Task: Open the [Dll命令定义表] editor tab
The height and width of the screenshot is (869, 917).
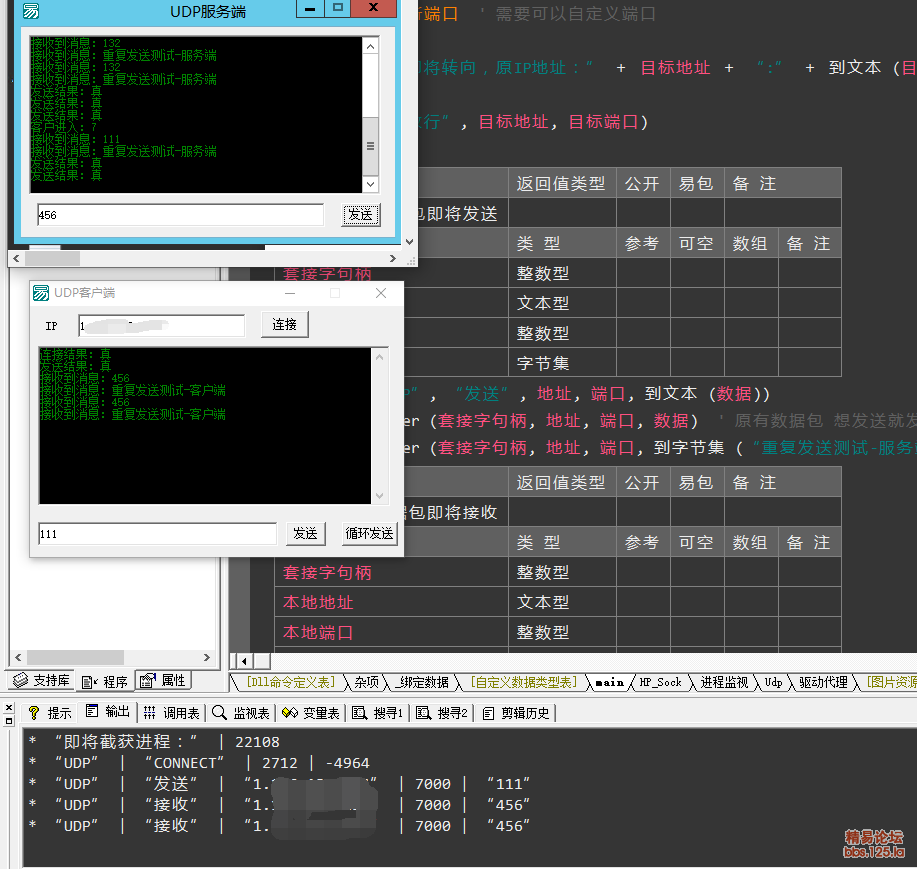Action: 291,682
